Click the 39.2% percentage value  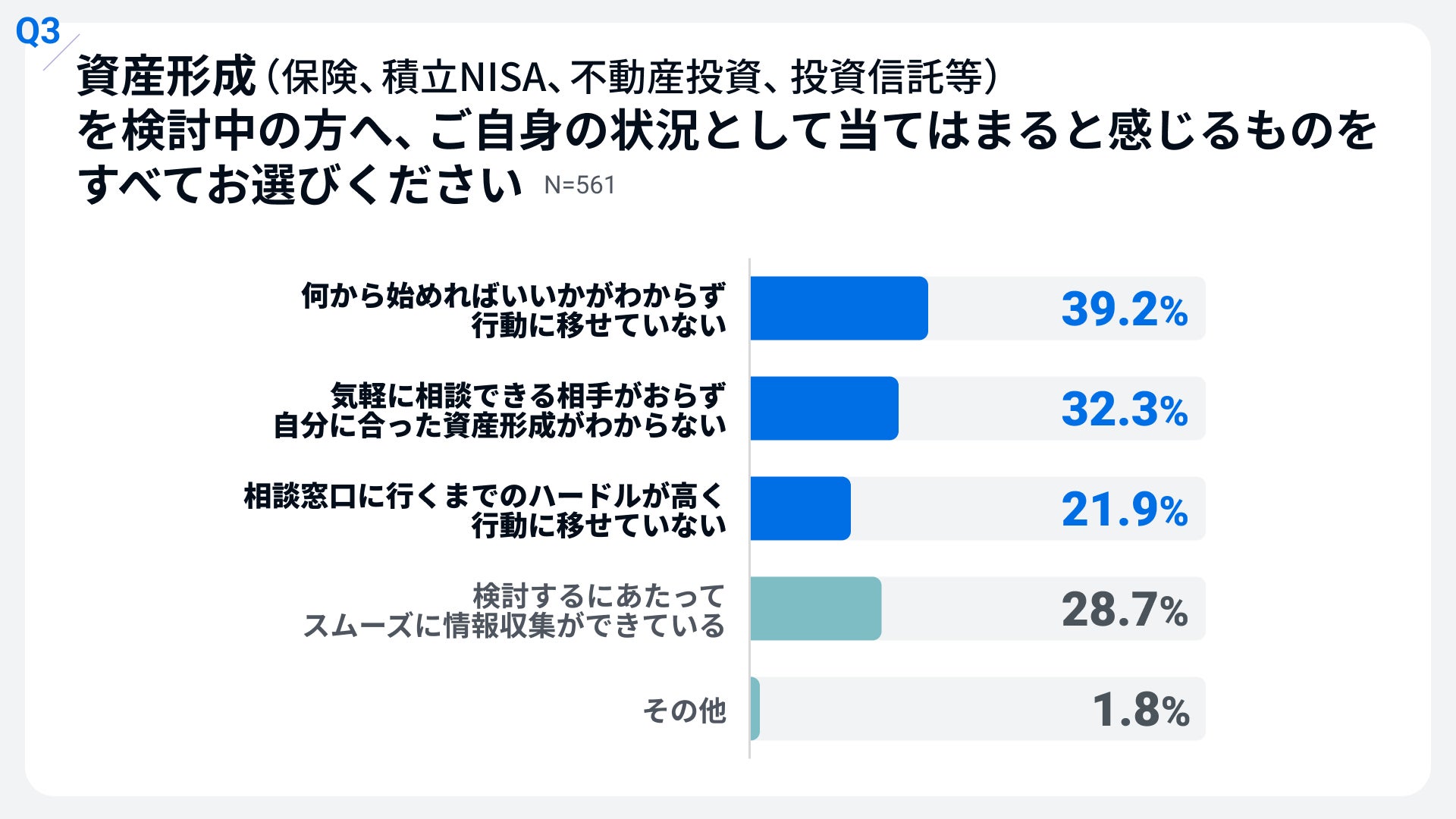click(x=1124, y=309)
